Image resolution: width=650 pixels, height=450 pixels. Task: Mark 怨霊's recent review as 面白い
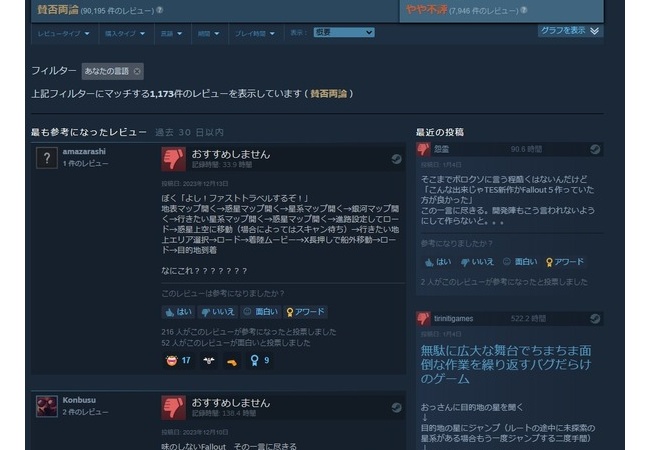pyautogui.click(x=520, y=262)
